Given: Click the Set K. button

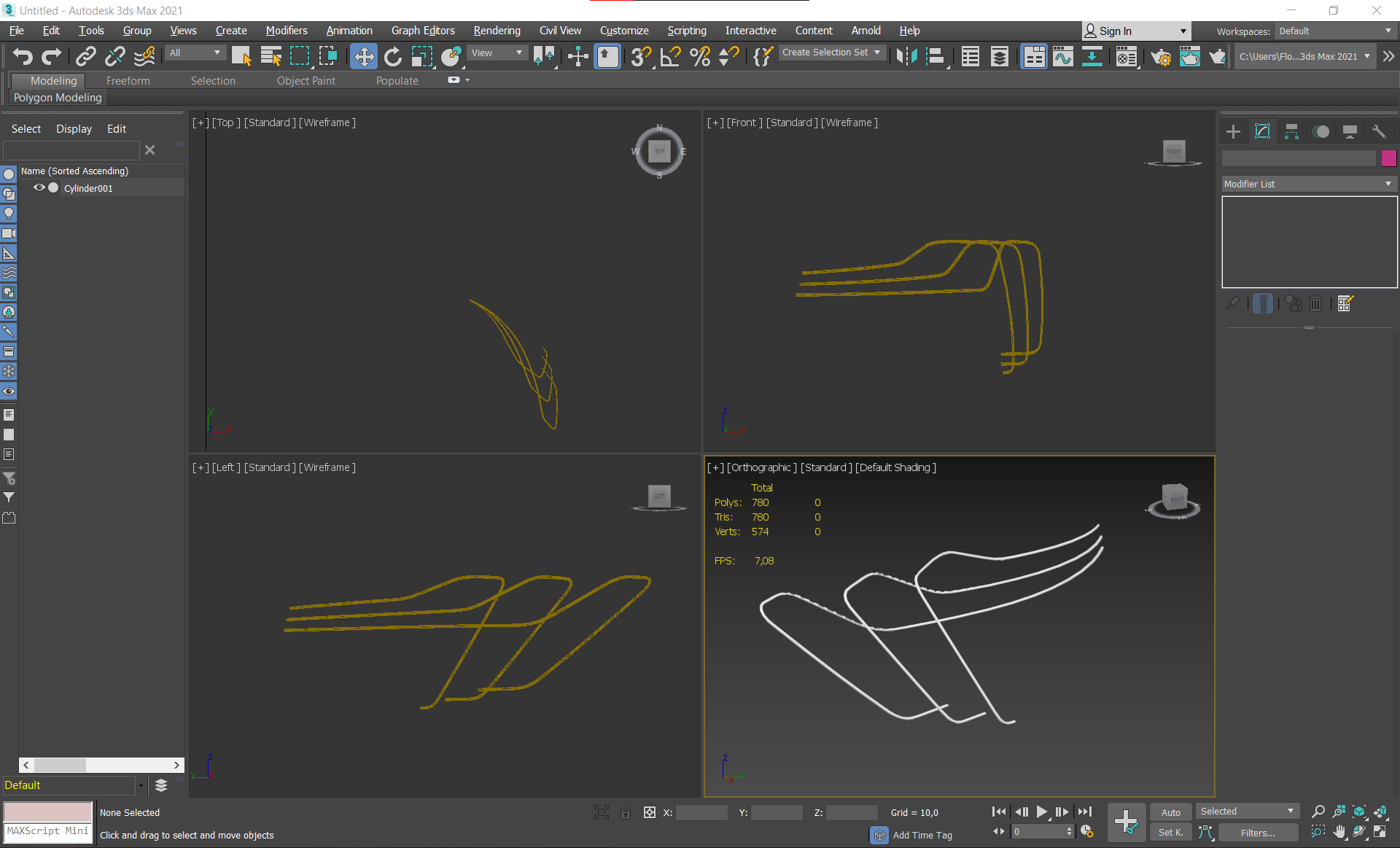Looking at the screenshot, I should click(1170, 832).
